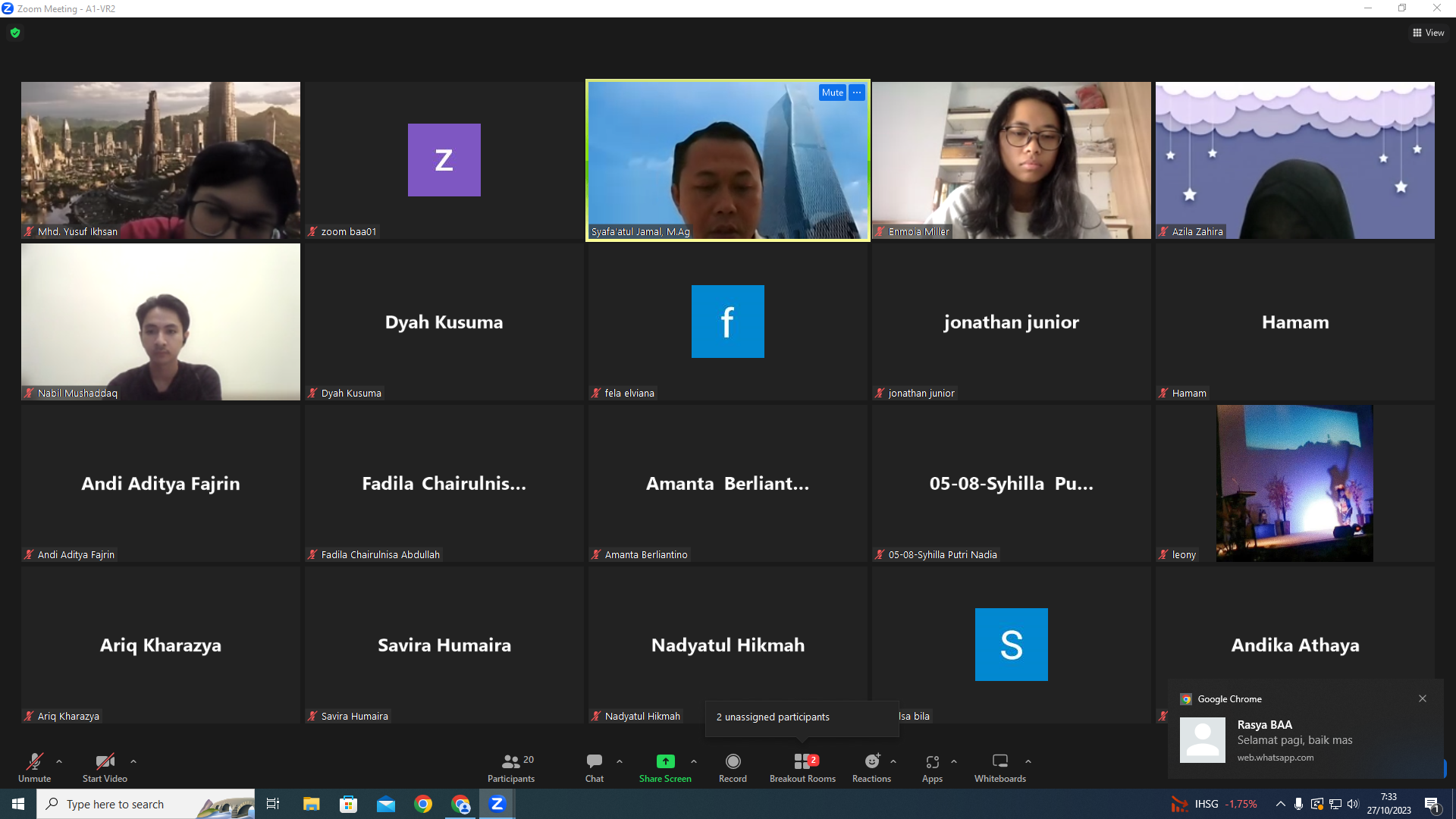Click Andika Athaya large name text

1295,645
